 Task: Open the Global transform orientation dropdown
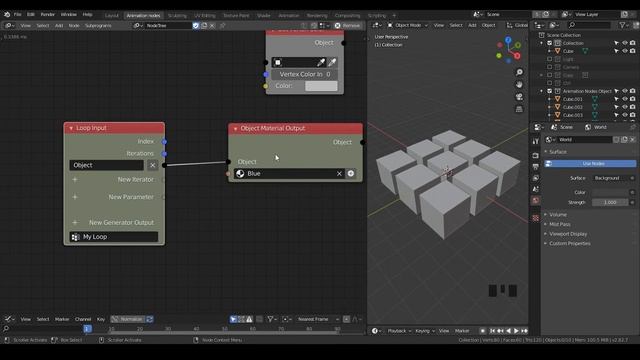(x=517, y=25)
